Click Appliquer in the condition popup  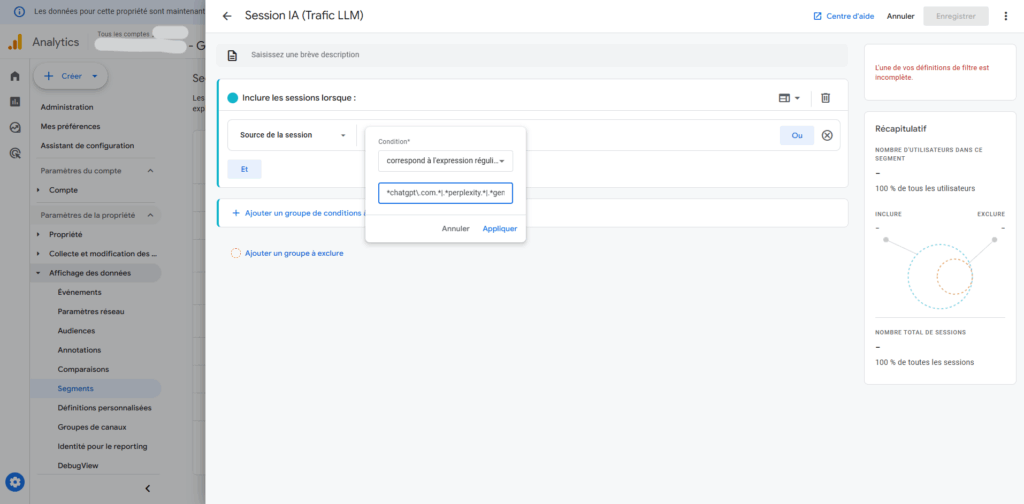499,228
